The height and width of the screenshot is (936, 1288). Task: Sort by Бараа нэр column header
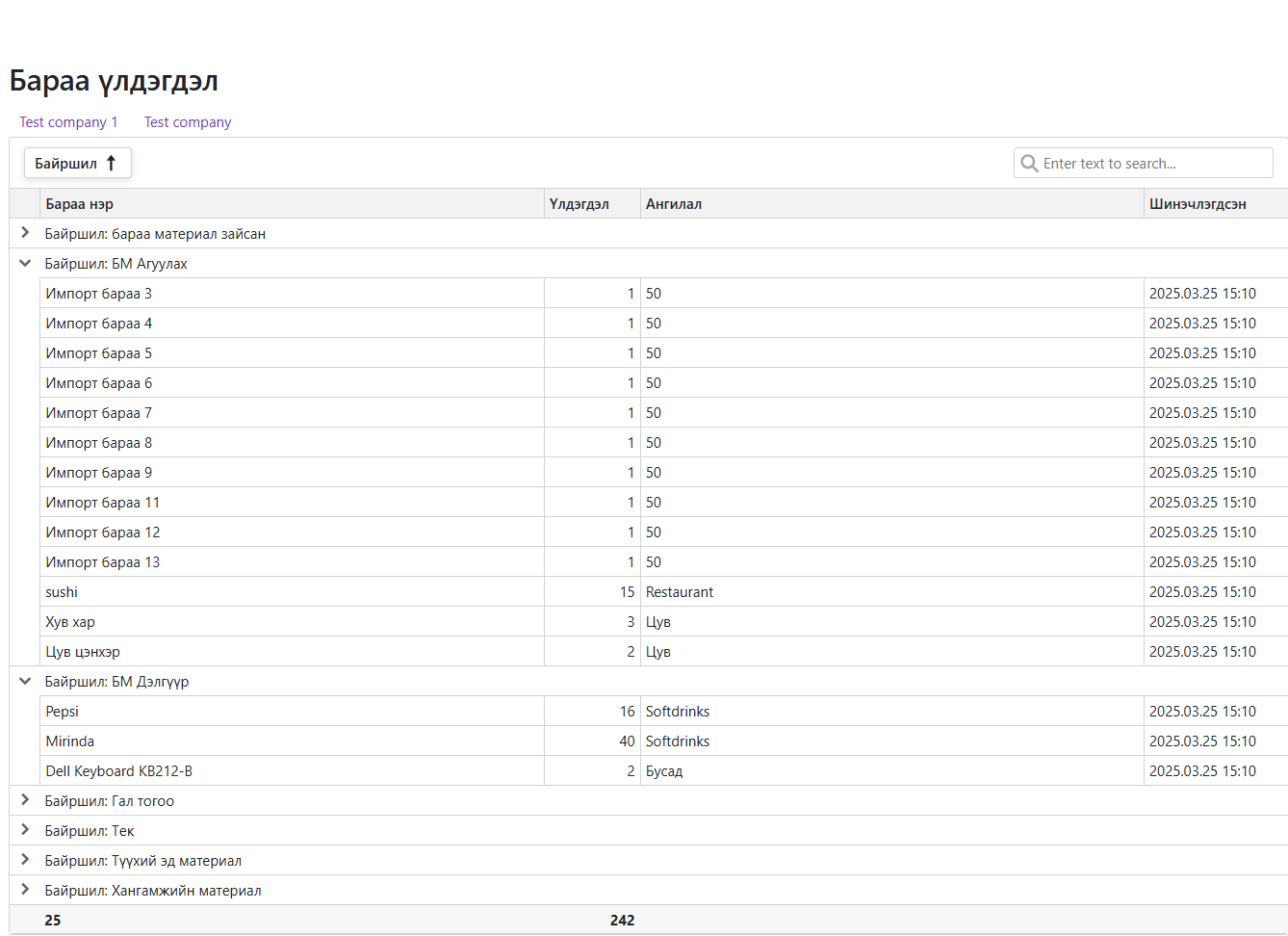293,204
